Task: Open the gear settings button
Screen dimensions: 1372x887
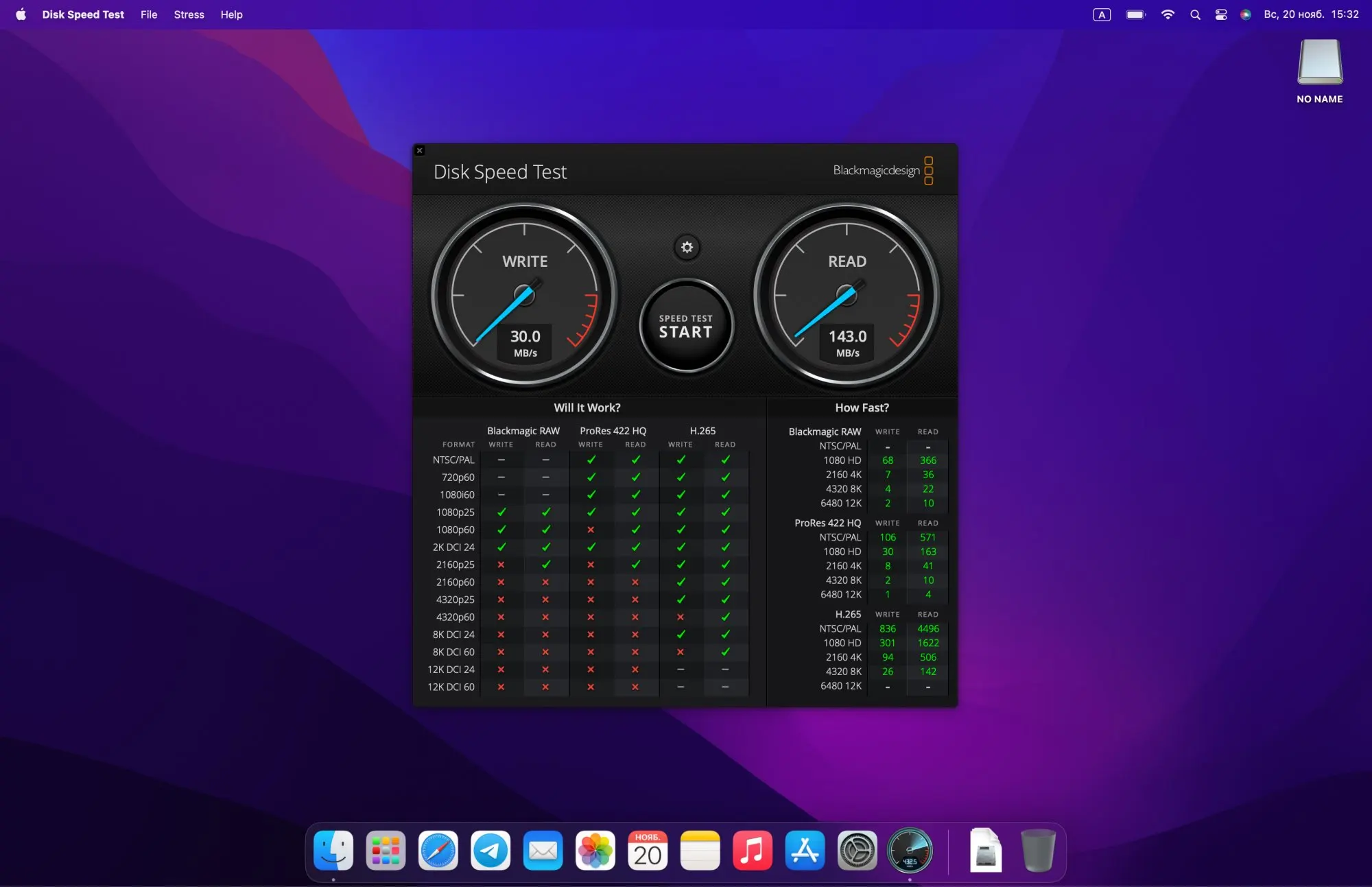Action: click(687, 247)
